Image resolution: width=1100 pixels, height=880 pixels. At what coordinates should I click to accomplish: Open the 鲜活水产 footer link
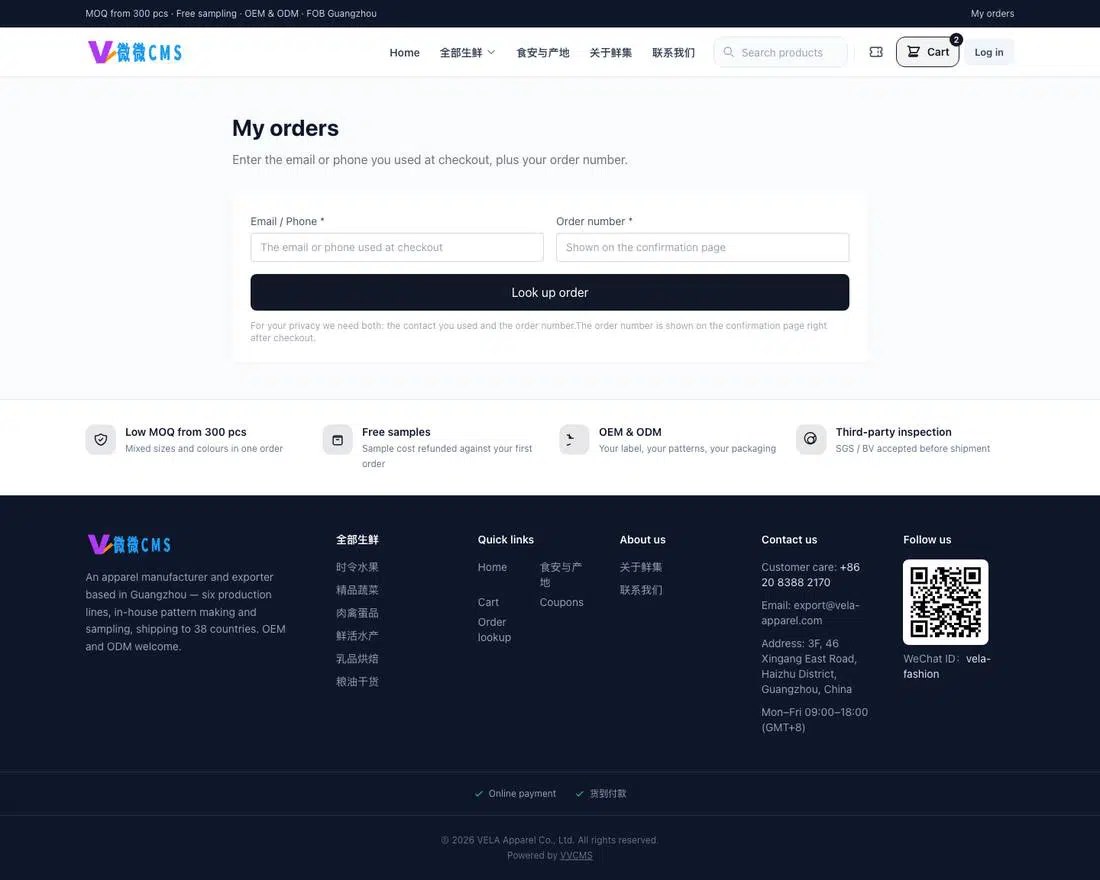pyautogui.click(x=357, y=636)
